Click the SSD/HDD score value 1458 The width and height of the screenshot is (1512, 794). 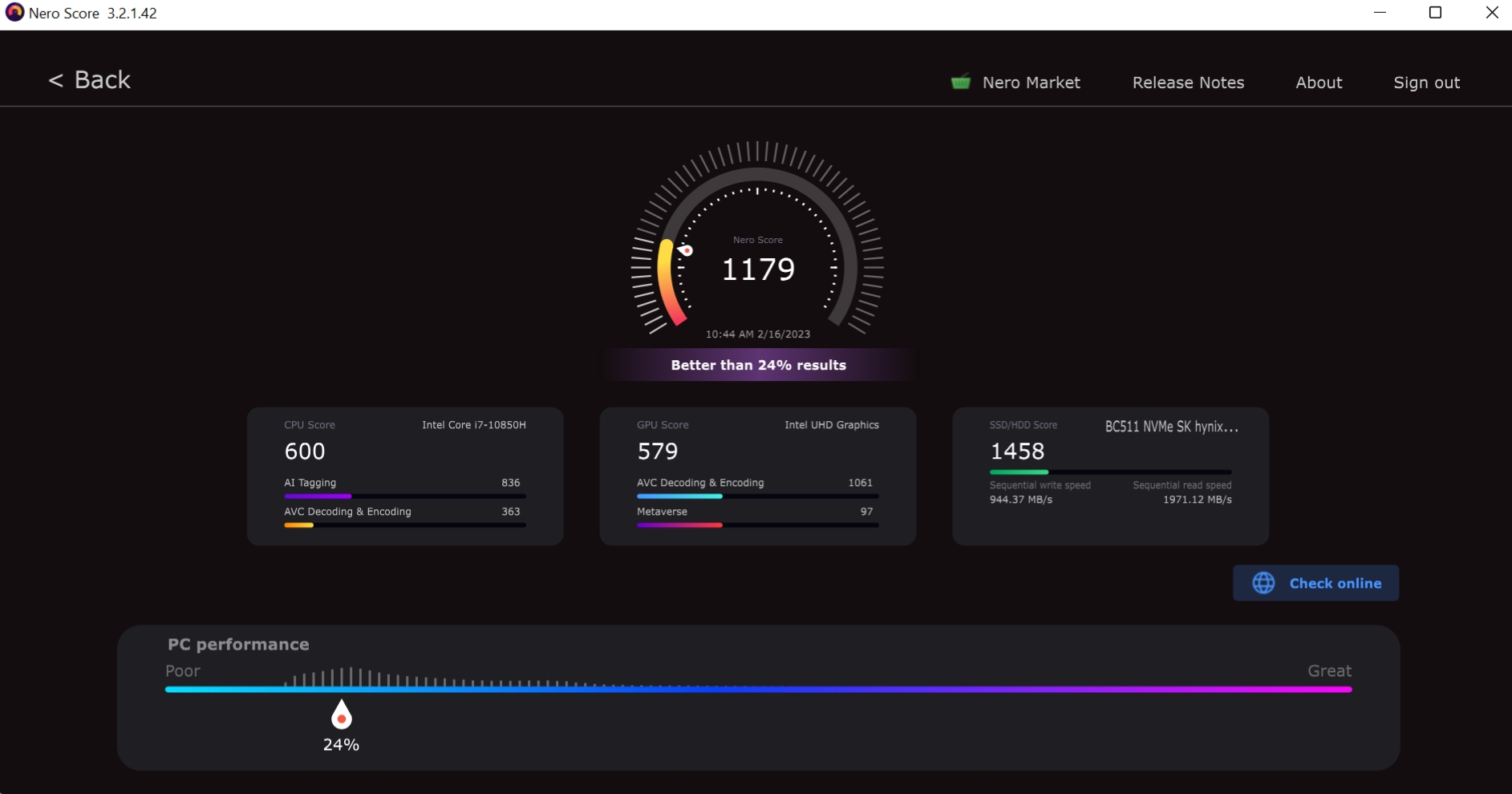pyautogui.click(x=1017, y=452)
